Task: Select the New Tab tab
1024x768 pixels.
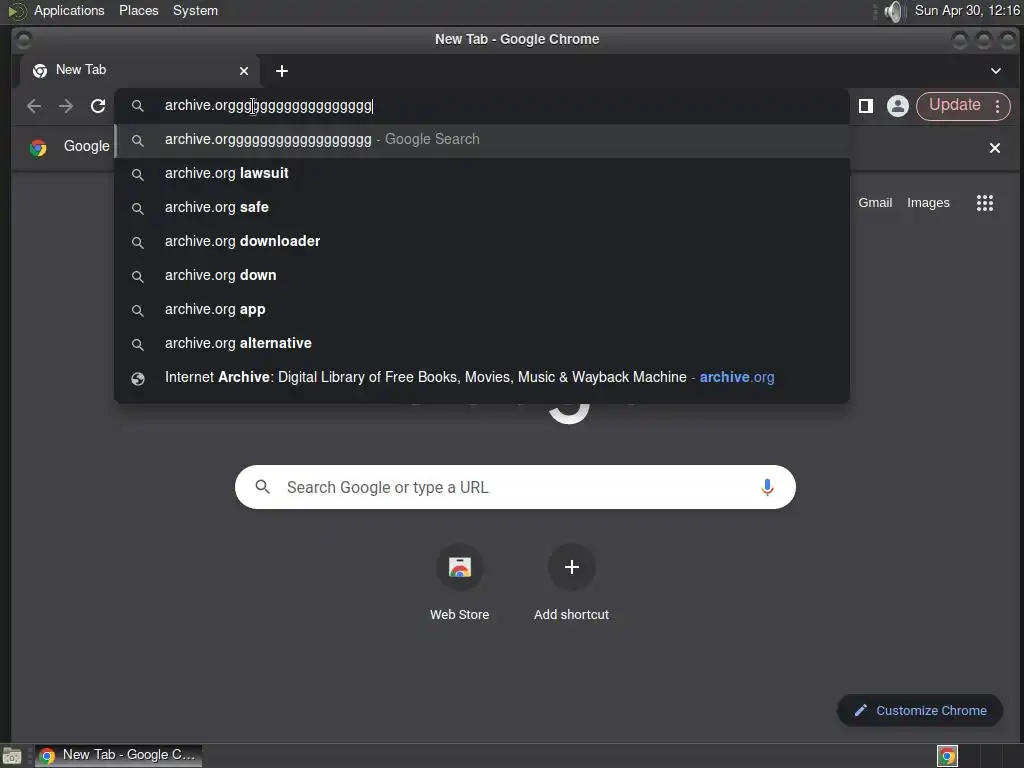Action: [140, 71]
